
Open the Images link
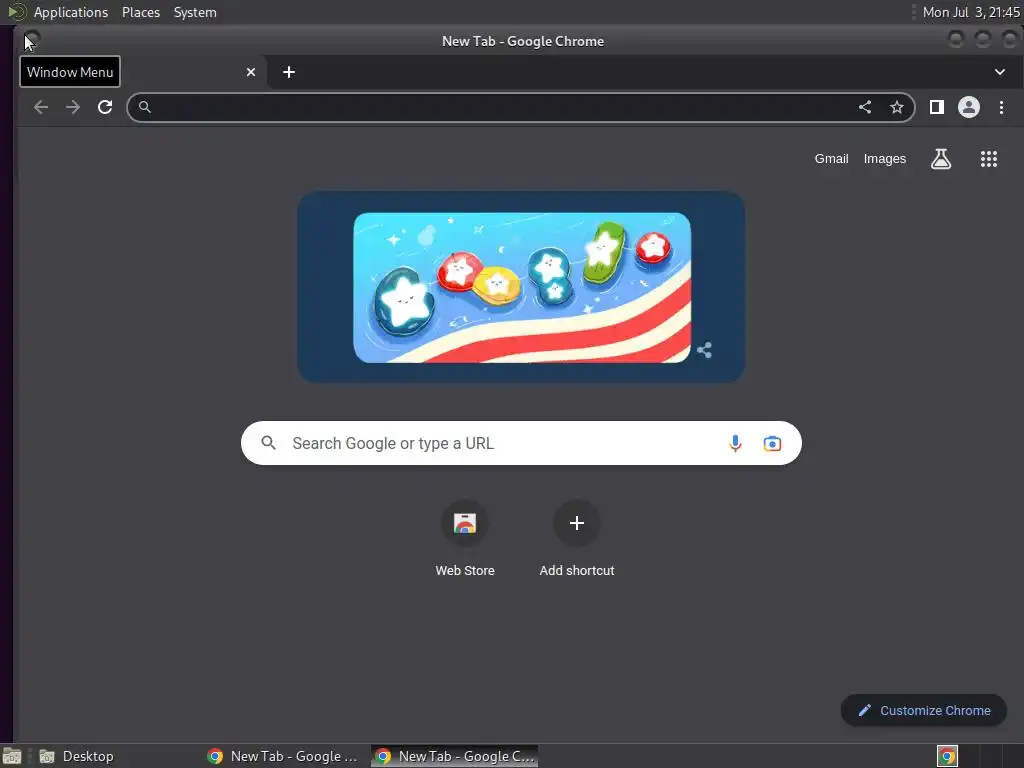885,159
